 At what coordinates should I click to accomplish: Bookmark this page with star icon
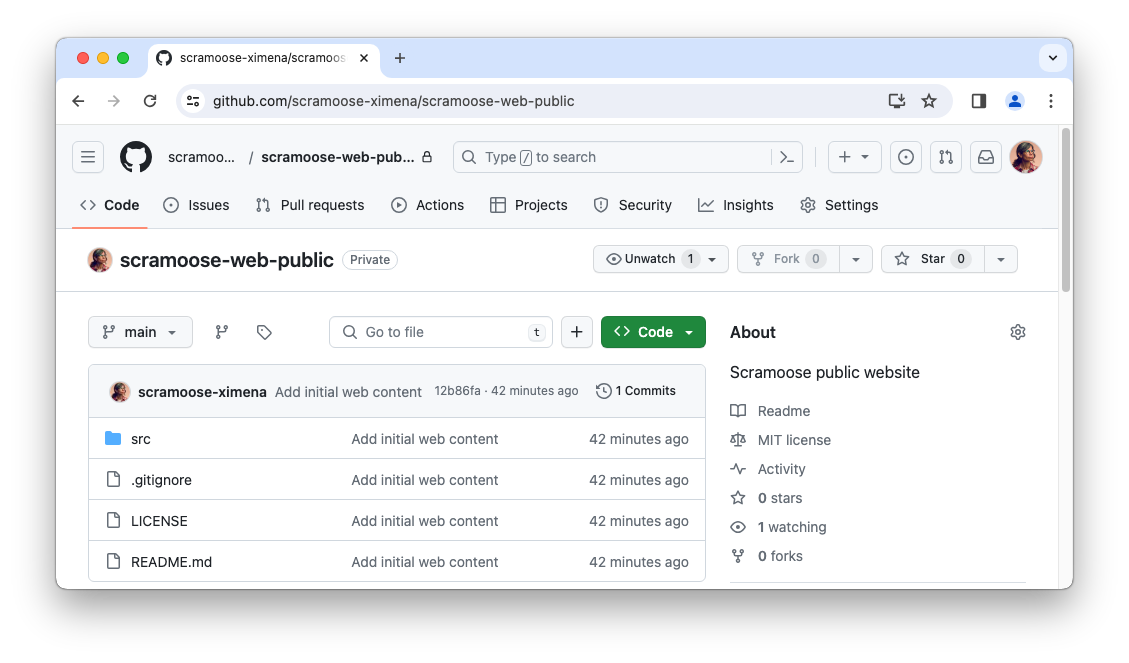[929, 101]
